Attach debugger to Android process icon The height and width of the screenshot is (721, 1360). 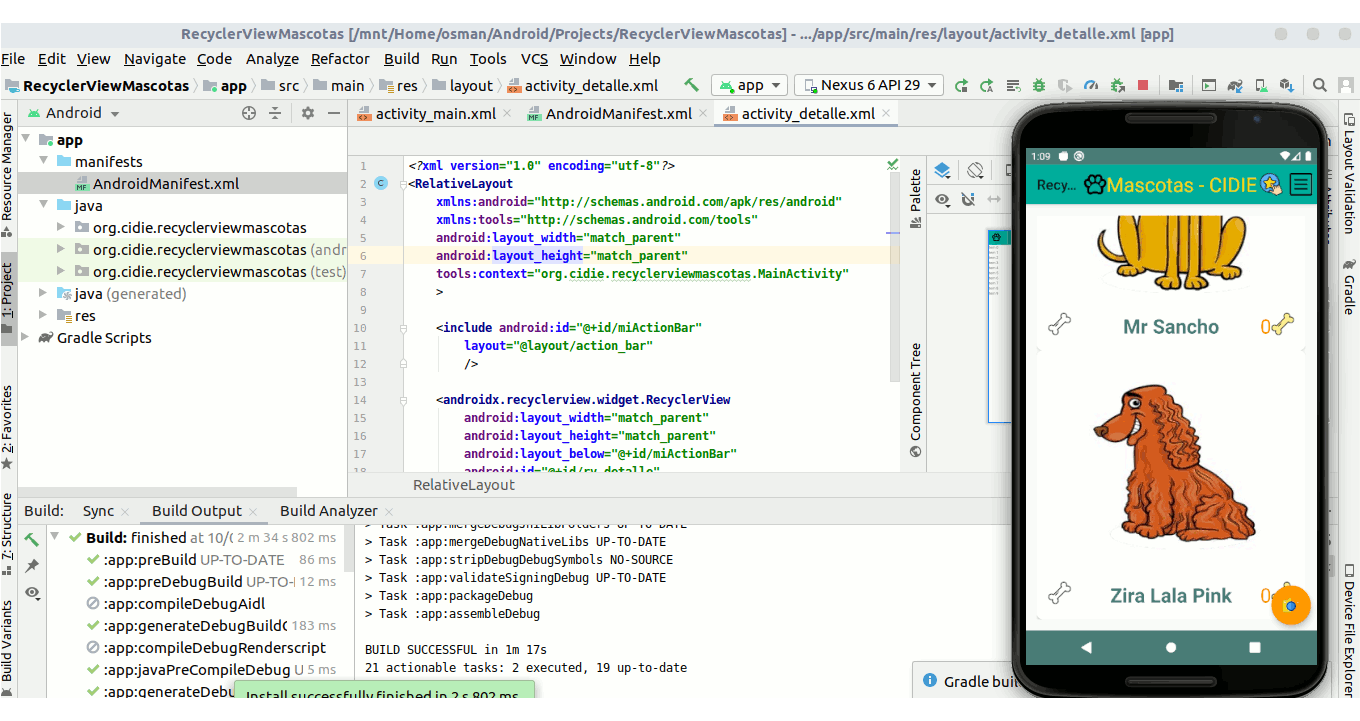(1117, 85)
